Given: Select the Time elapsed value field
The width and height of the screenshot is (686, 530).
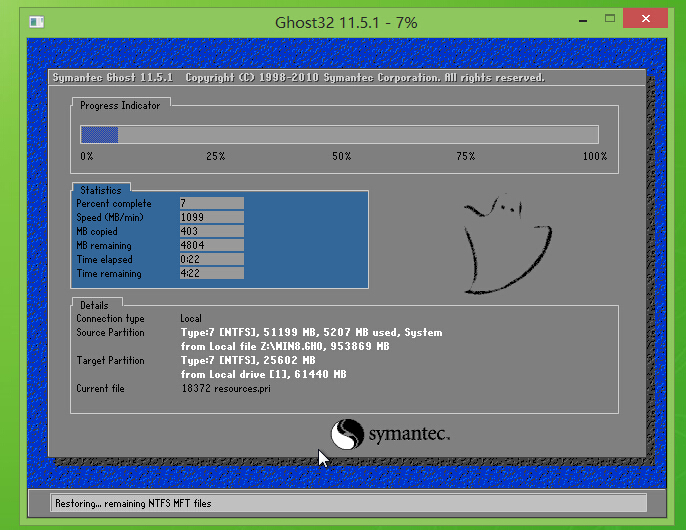Looking at the screenshot, I should 211,259.
